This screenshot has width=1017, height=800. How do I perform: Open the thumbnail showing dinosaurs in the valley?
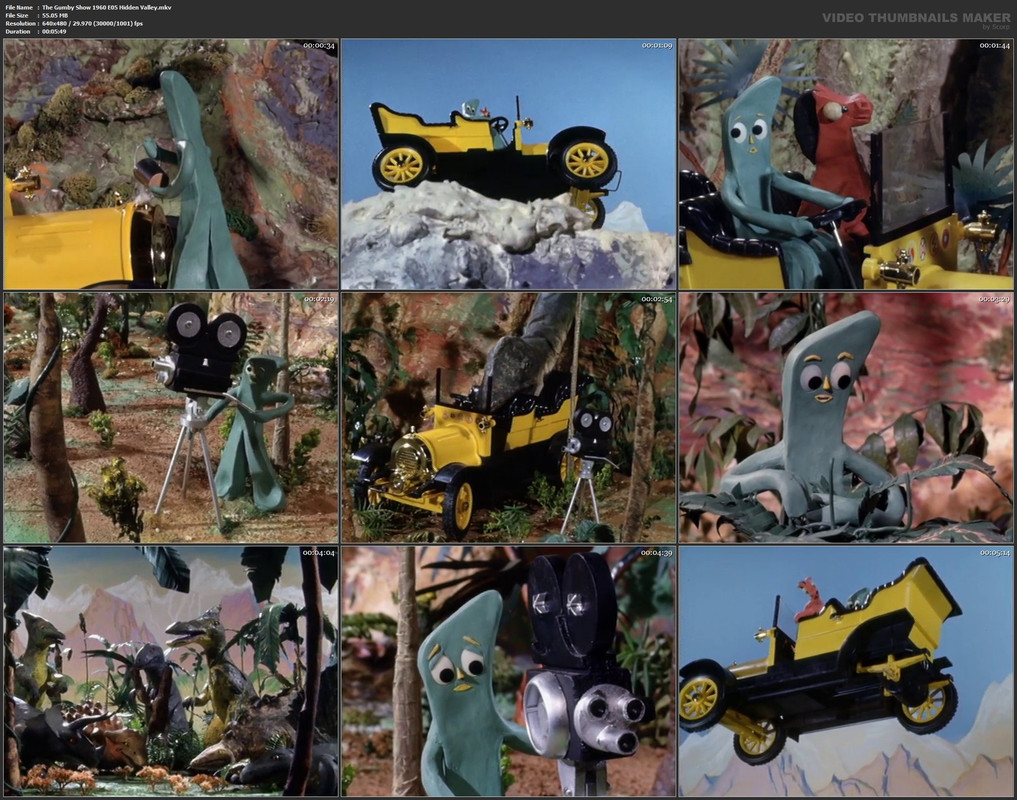(x=171, y=671)
